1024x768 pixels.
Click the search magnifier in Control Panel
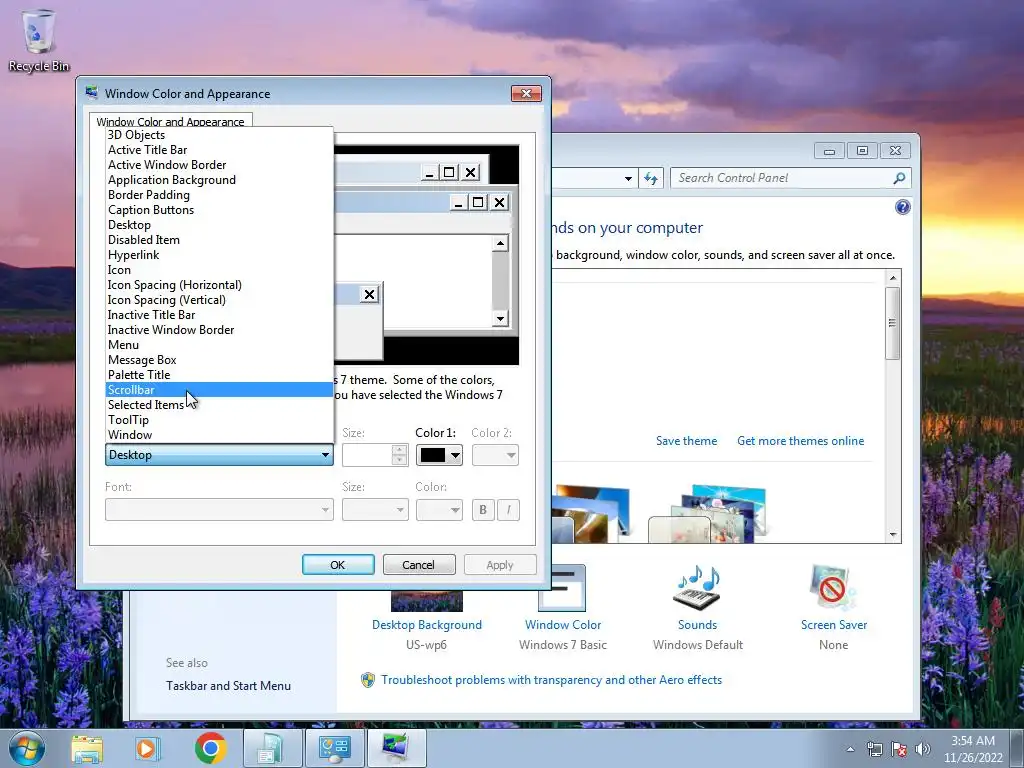[x=899, y=178]
